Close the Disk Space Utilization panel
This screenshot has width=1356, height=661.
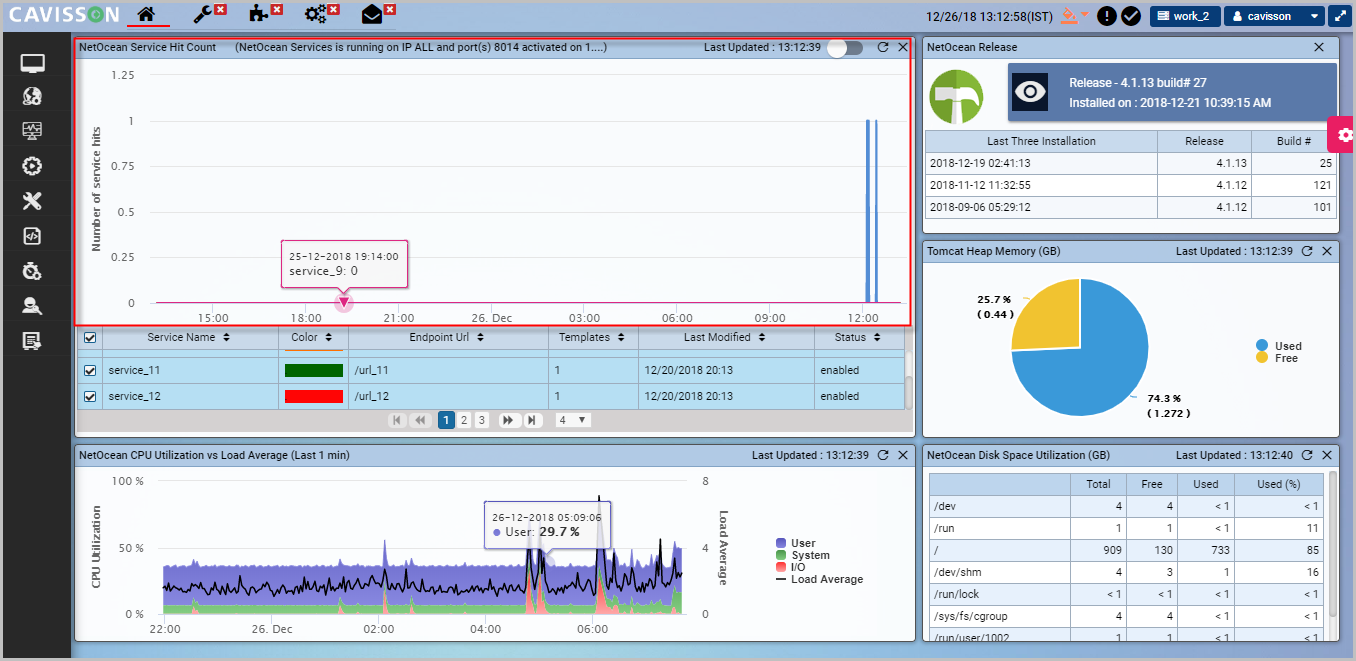click(1325, 455)
